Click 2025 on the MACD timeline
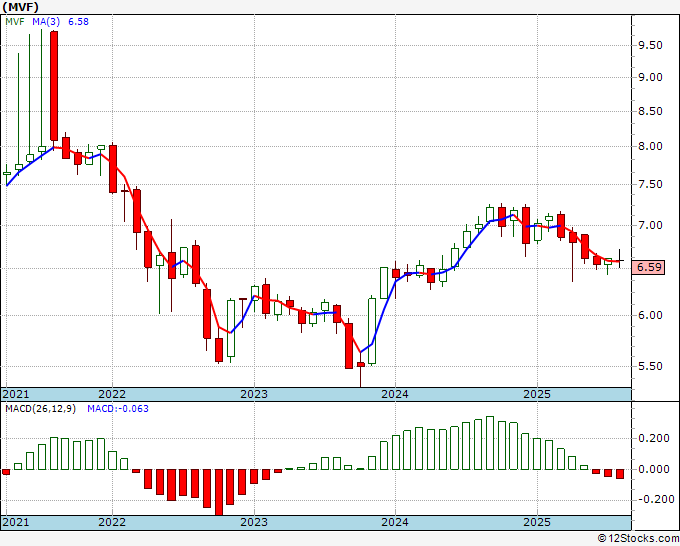680x546 pixels. [537, 522]
